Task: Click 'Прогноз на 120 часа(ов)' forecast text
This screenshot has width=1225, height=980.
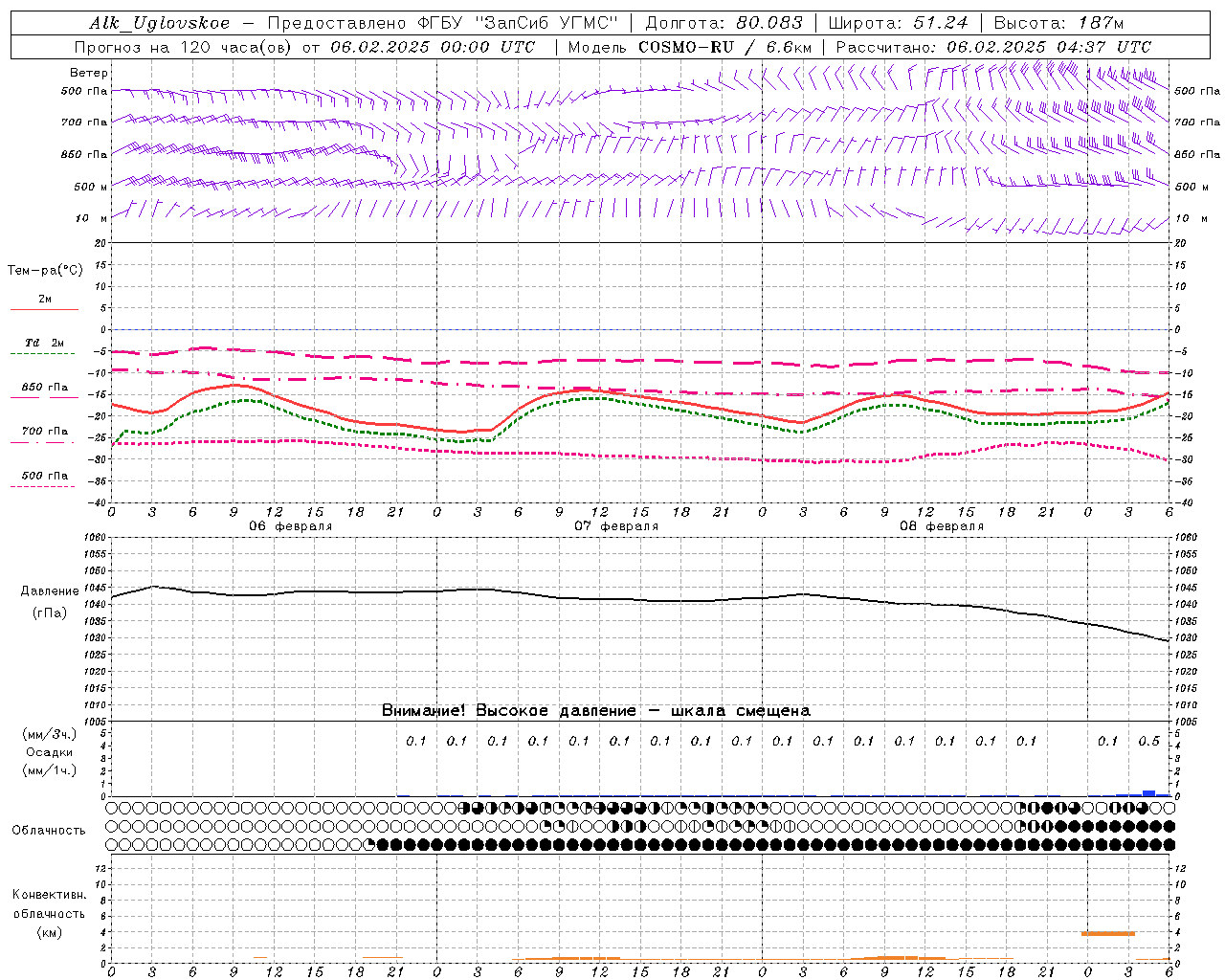Action: (182, 47)
